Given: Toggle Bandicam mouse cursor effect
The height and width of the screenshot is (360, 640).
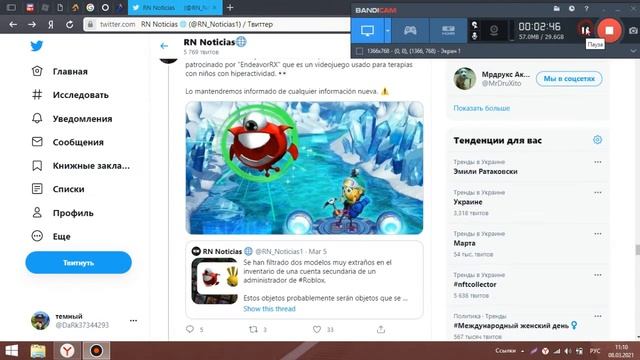Looking at the screenshot, I should click(475, 25).
